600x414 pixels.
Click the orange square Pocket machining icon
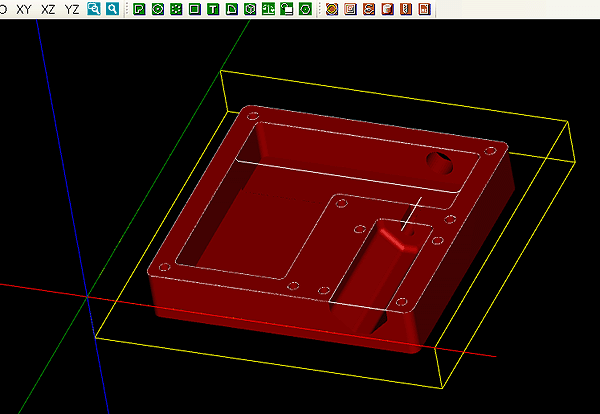350,9
